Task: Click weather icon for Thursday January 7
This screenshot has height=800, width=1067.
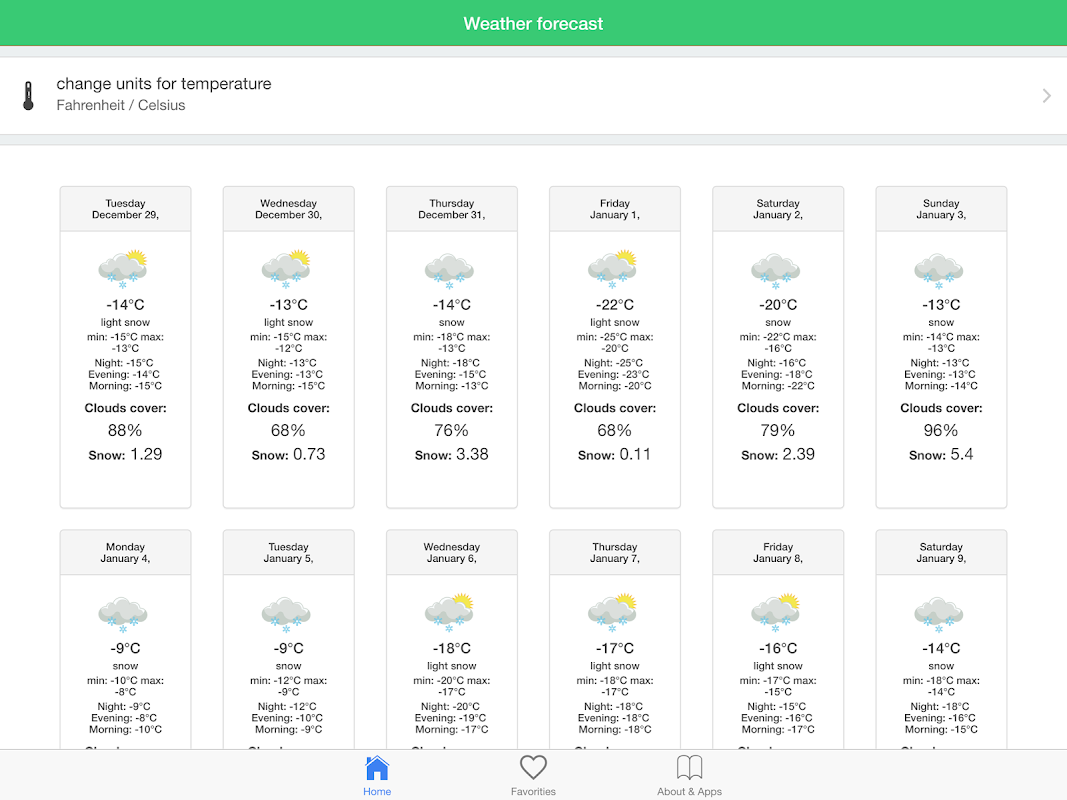Action: (613, 612)
